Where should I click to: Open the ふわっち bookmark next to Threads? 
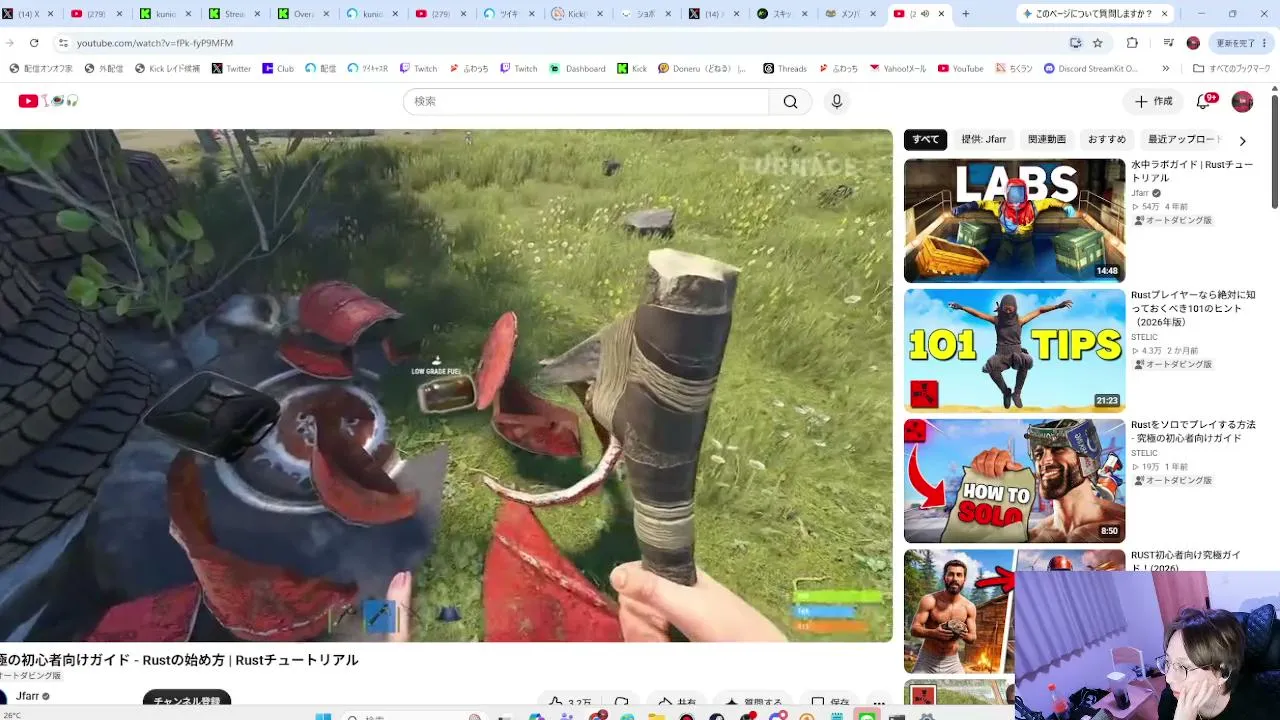tap(838, 69)
